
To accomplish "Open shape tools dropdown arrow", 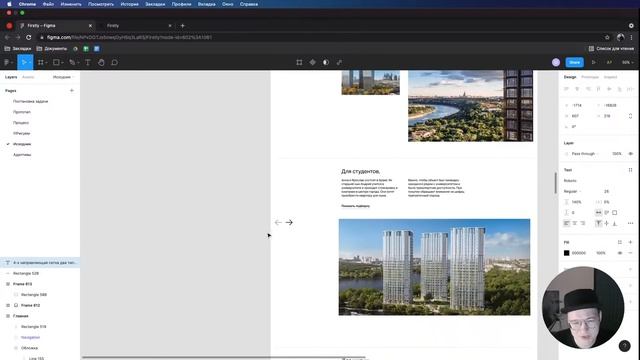I will 62,63.
